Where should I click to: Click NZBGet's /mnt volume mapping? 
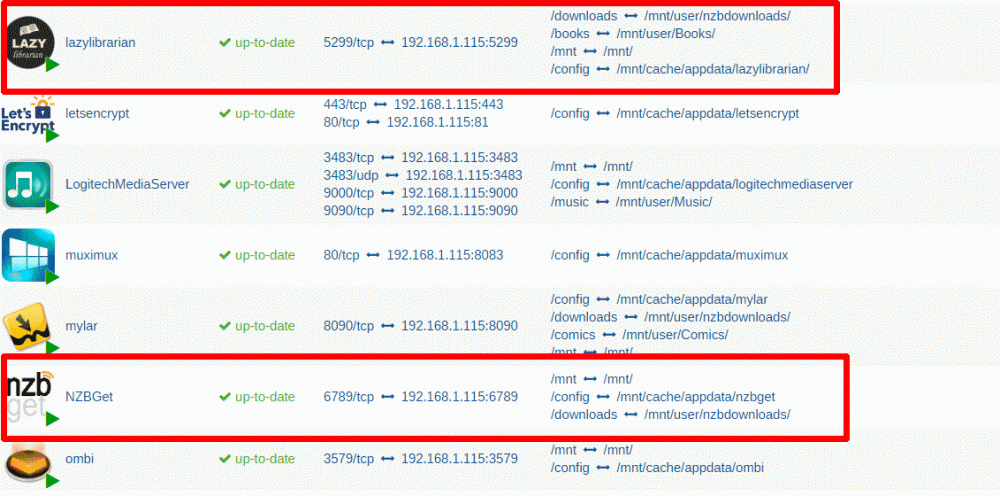pyautogui.click(x=591, y=379)
